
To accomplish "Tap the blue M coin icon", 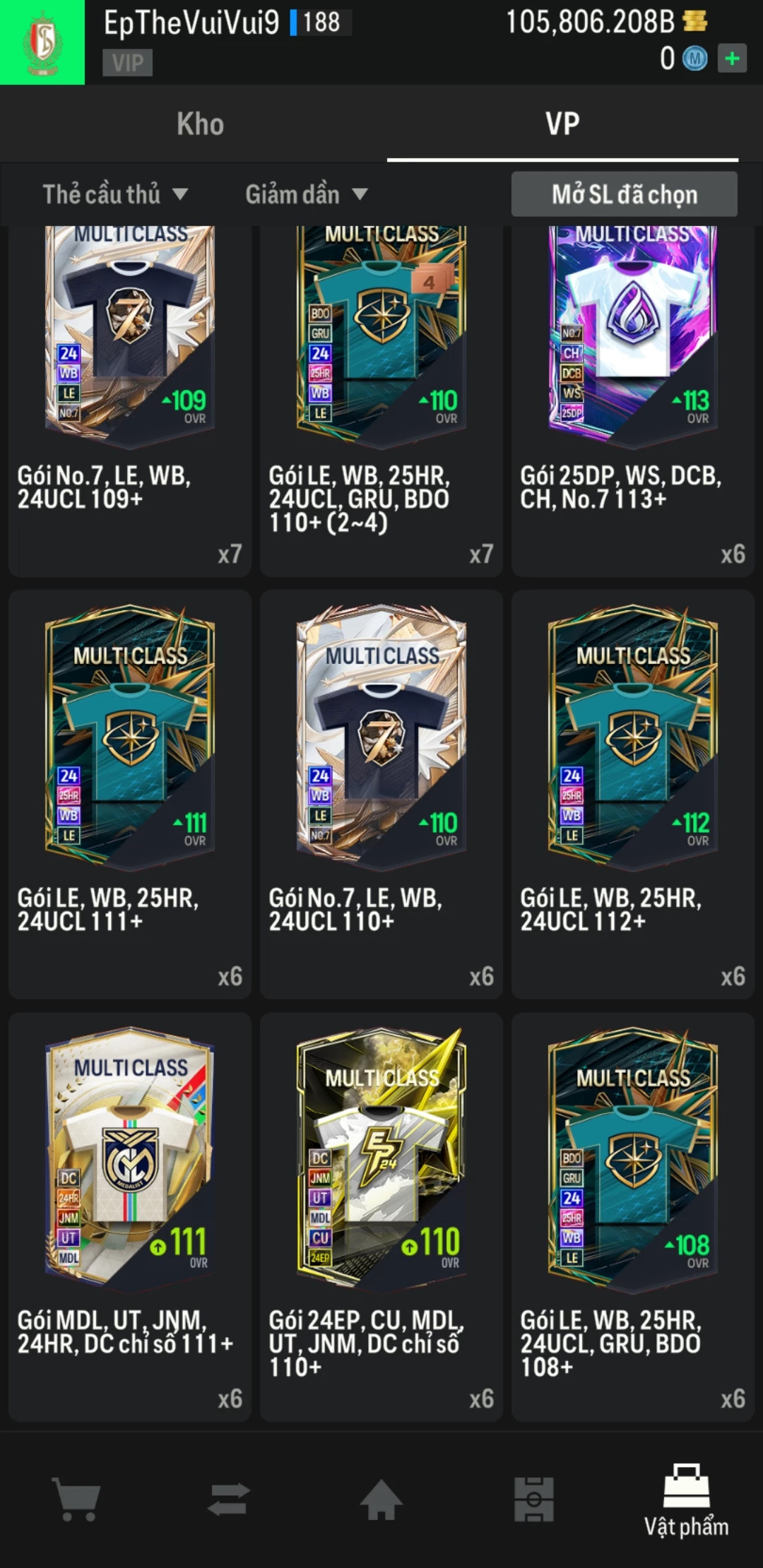I will point(694,59).
